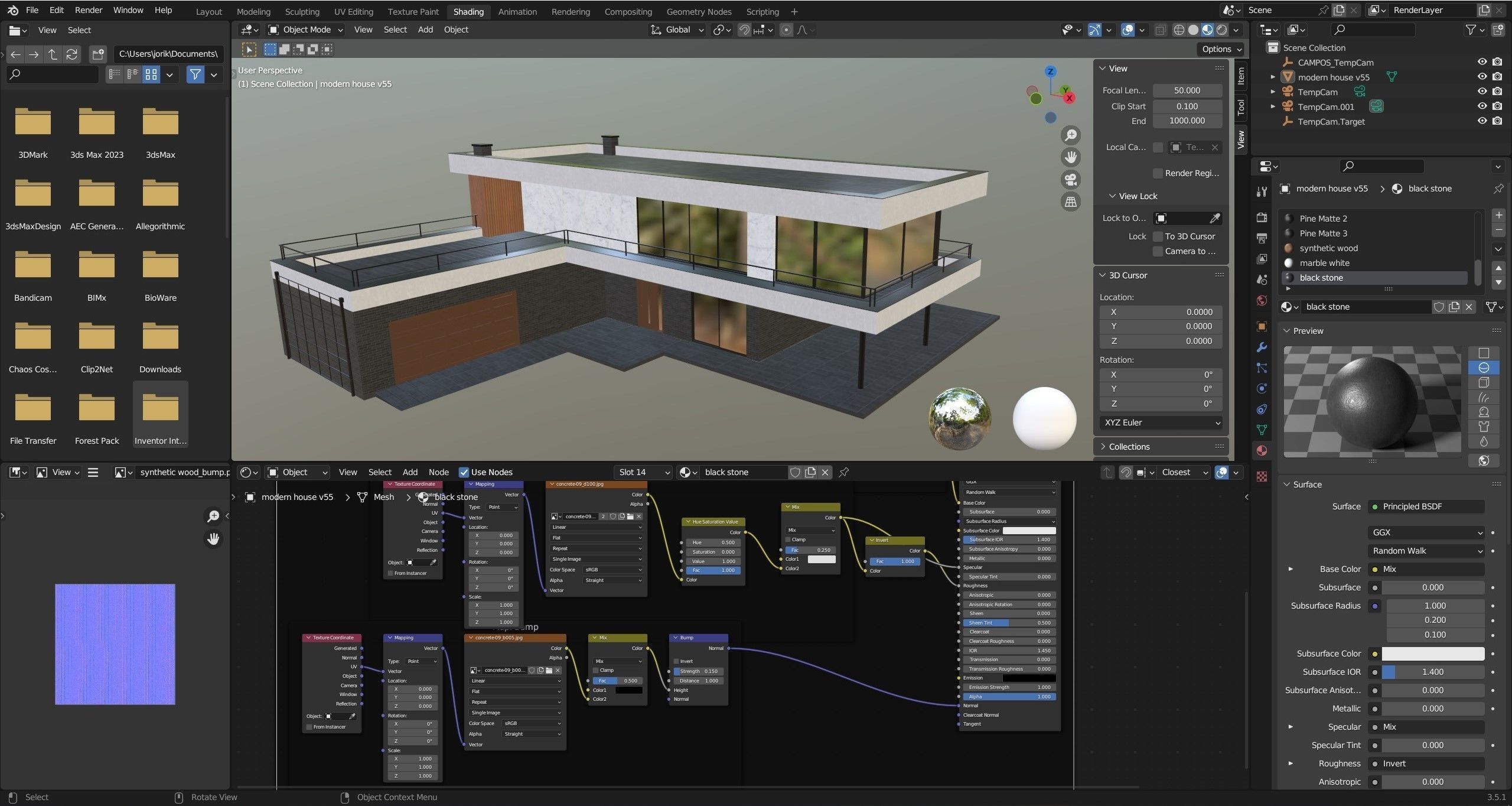Switch to the Modeling workspace tab
Viewport: 1512px width, 806px height.
[x=253, y=11]
